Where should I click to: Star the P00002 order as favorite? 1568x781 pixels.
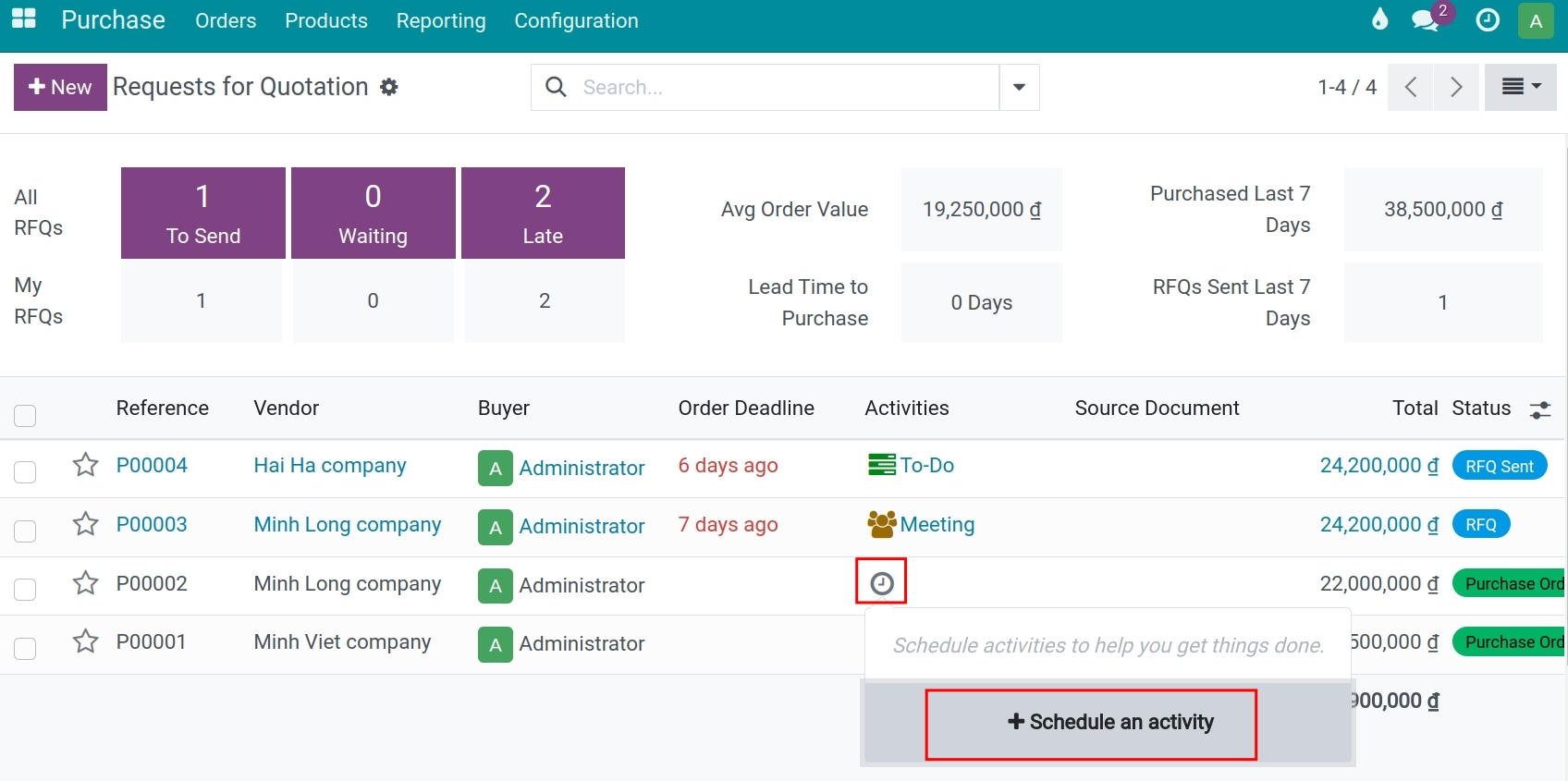tap(85, 583)
